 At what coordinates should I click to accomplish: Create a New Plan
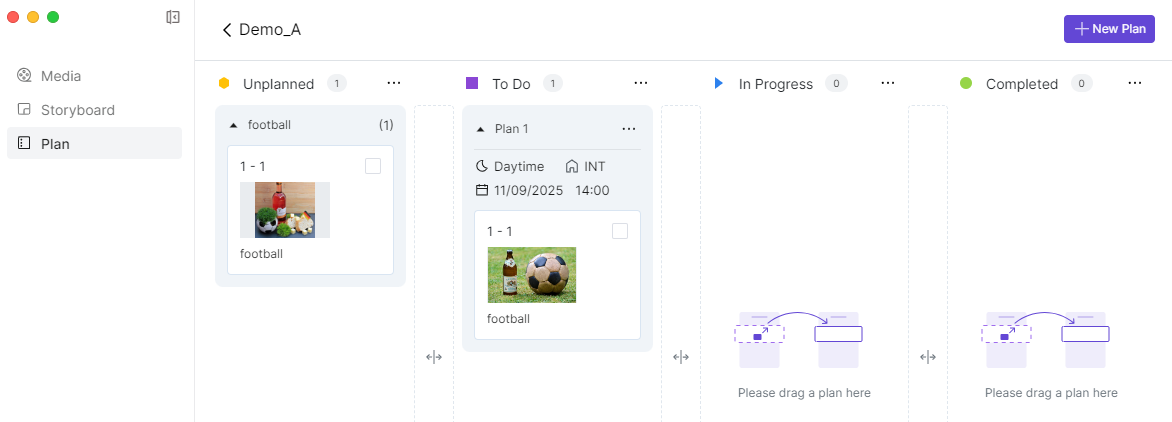[1109, 29]
